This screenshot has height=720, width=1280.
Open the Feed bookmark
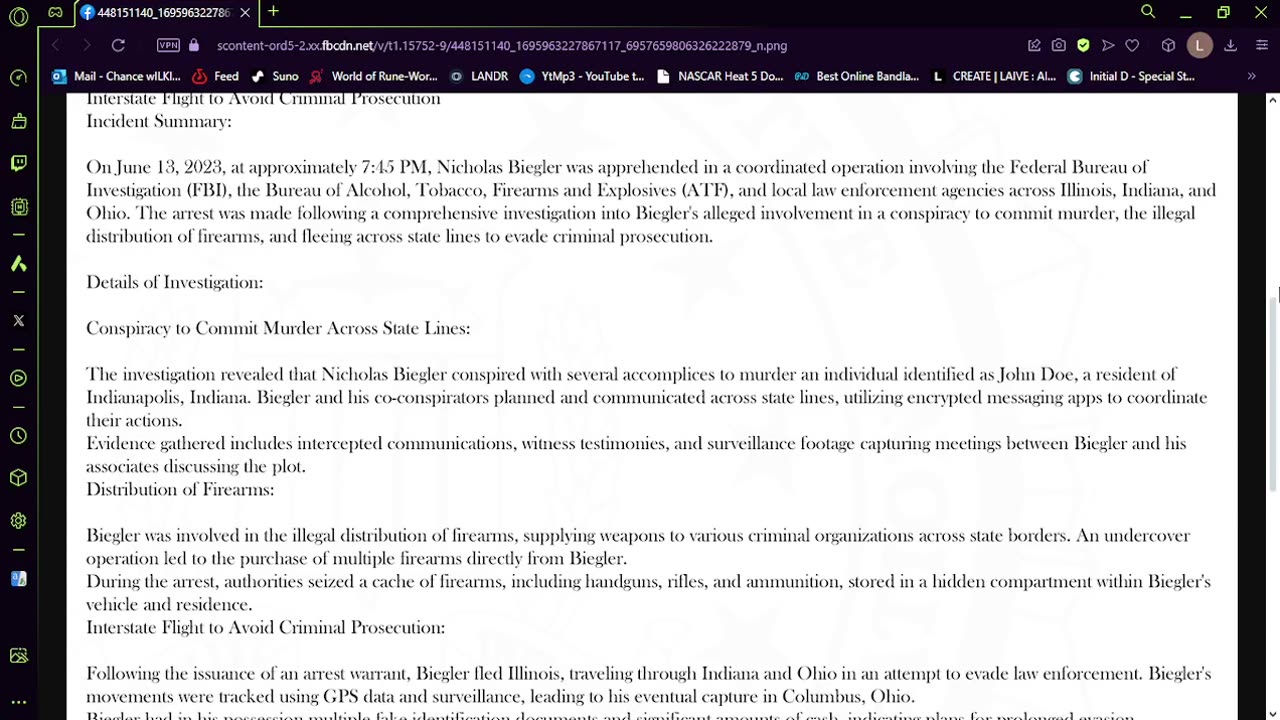tap(215, 76)
